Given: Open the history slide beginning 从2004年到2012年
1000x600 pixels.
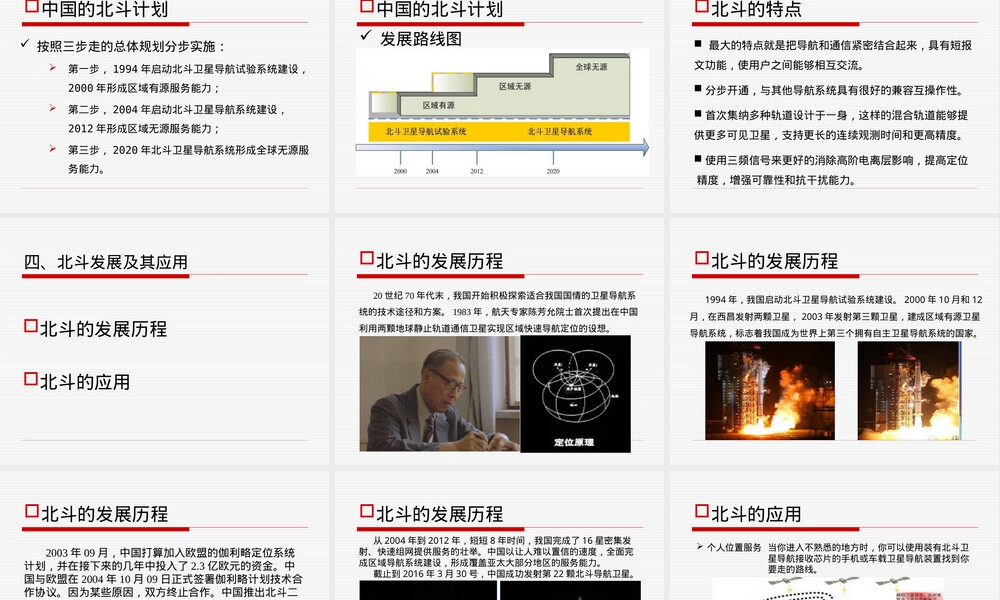Looking at the screenshot, I should point(499,536).
